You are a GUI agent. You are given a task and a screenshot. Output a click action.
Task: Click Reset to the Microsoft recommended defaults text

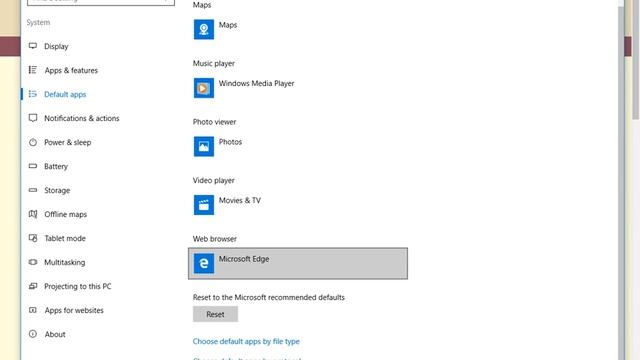click(x=269, y=297)
